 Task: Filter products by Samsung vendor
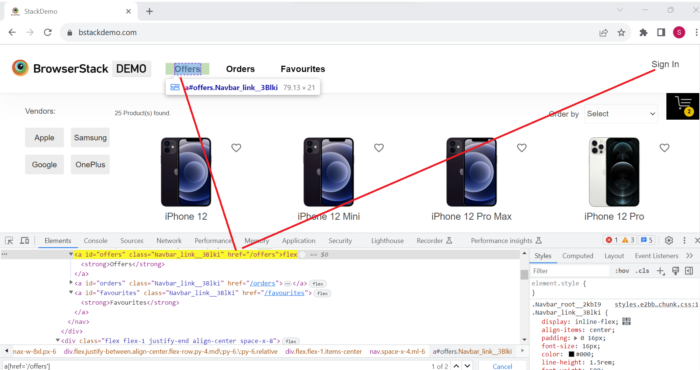click(x=90, y=138)
